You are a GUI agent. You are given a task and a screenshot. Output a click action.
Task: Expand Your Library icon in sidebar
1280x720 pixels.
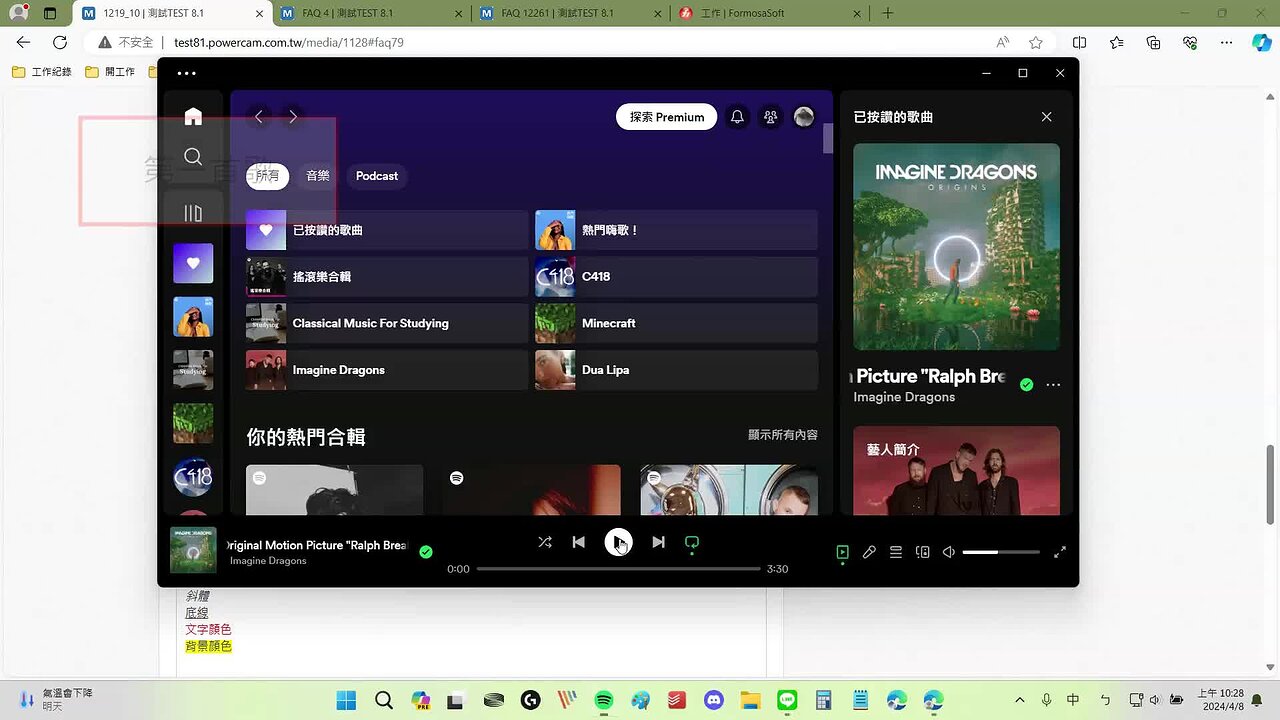tap(193, 213)
